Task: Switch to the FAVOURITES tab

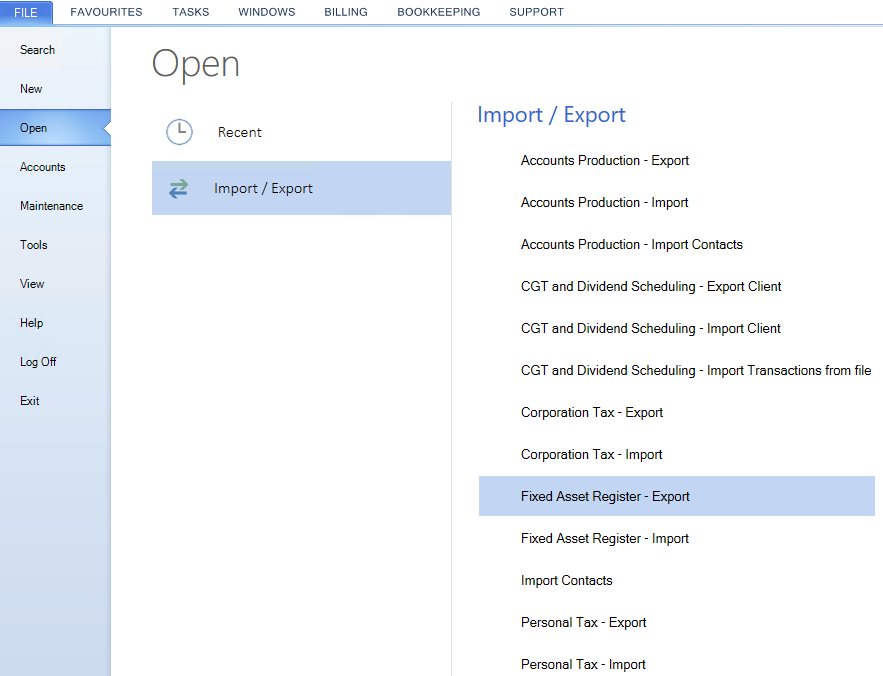Action: 106,12
